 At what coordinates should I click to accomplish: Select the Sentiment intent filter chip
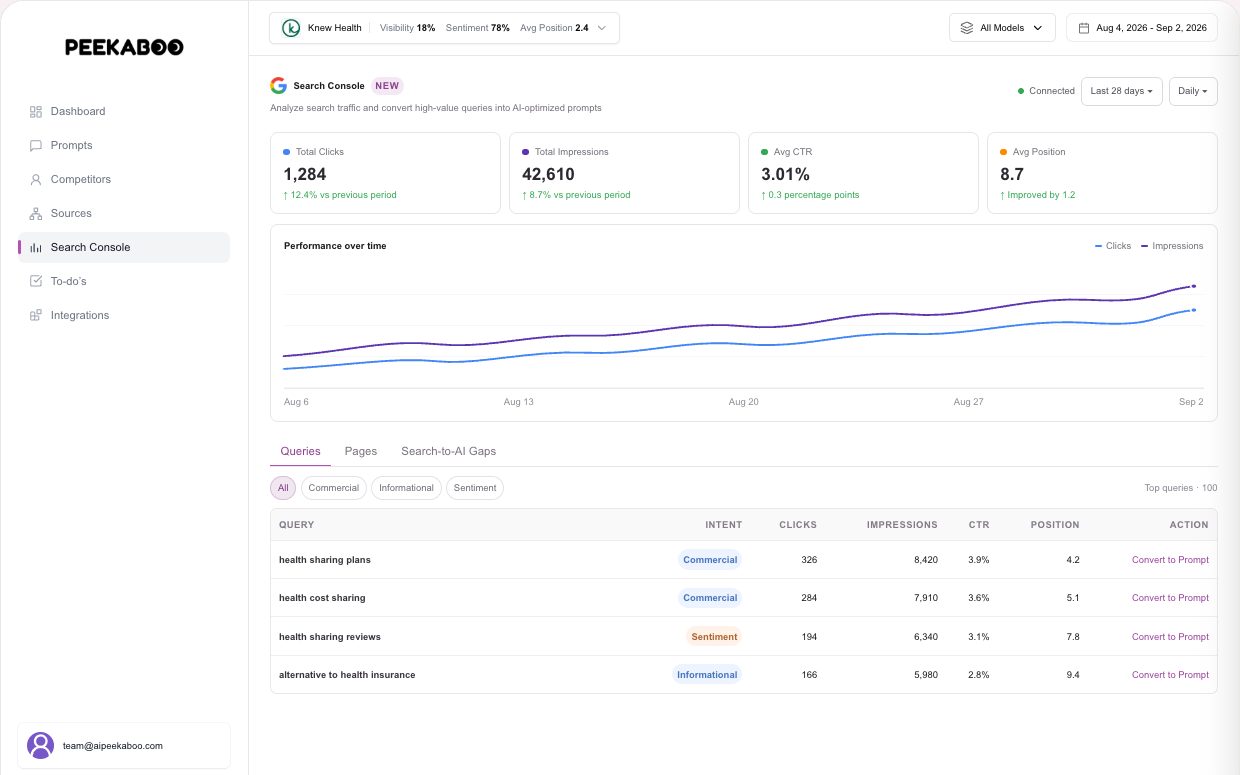pyautogui.click(x=475, y=488)
